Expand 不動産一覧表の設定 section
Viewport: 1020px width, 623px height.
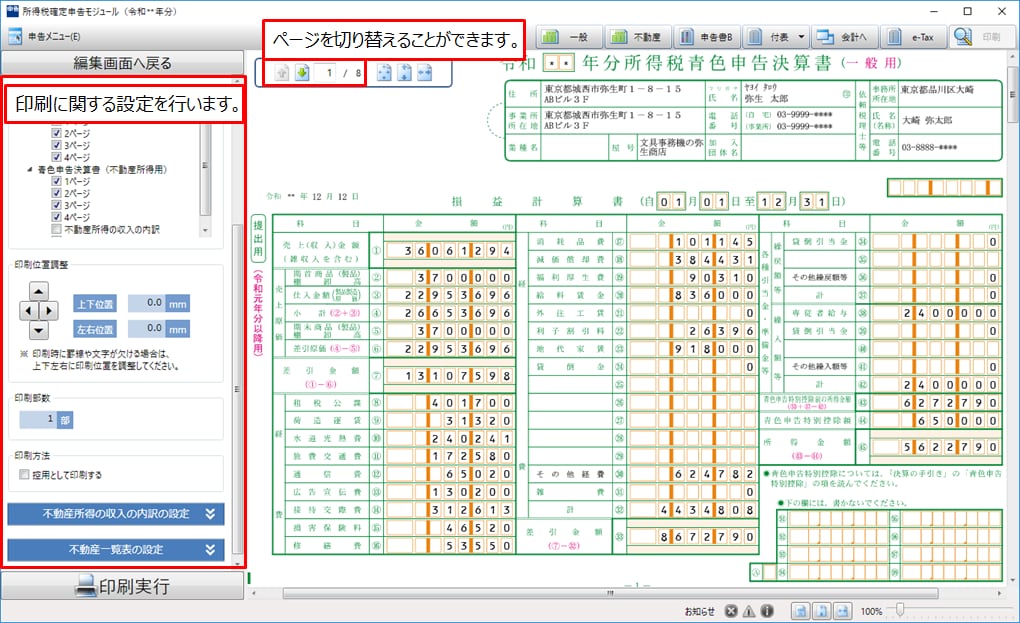point(115,550)
